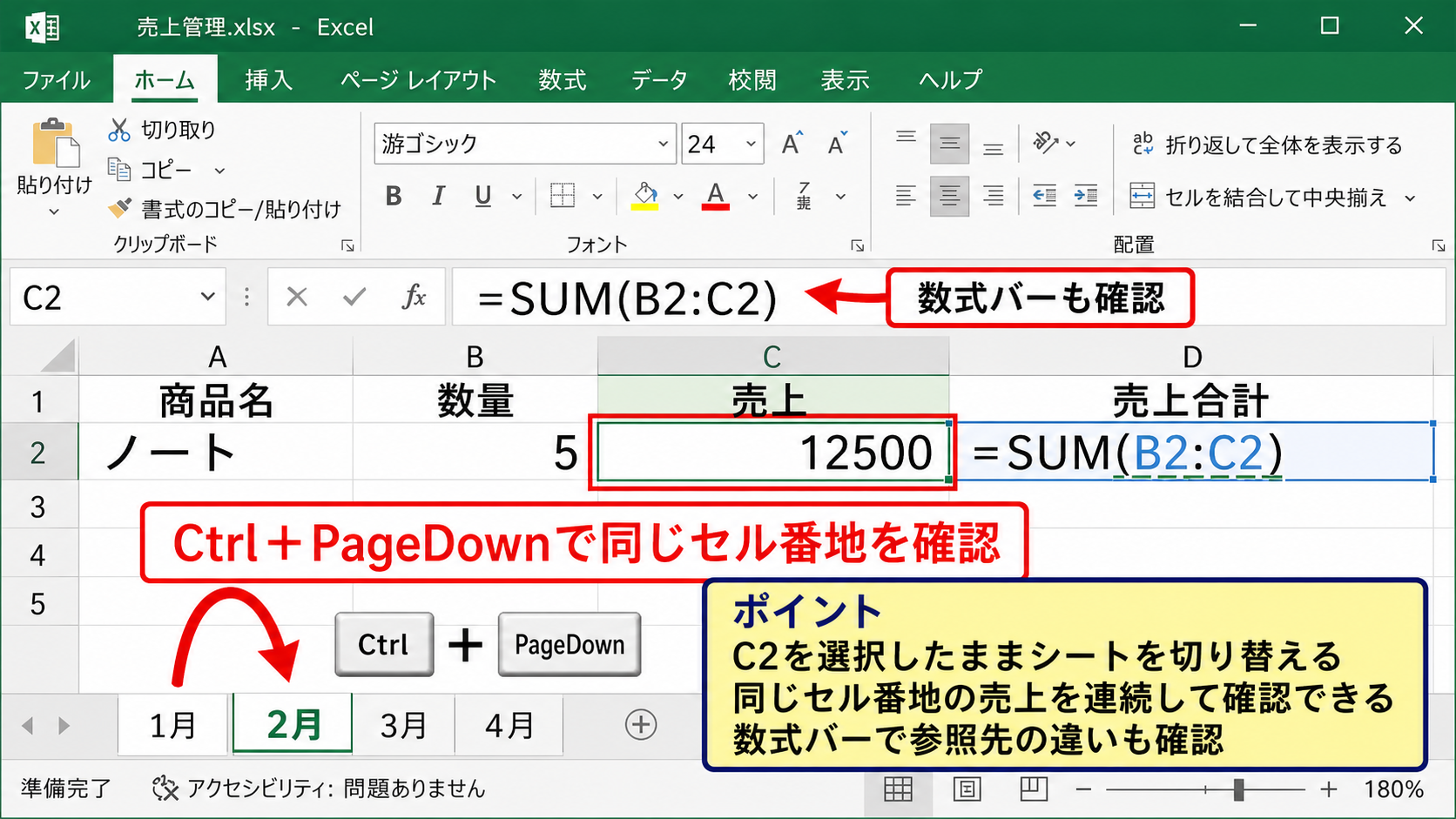Switch to Page Break Preview in the status bar
Image resolution: width=1456 pixels, height=819 pixels.
(1034, 789)
